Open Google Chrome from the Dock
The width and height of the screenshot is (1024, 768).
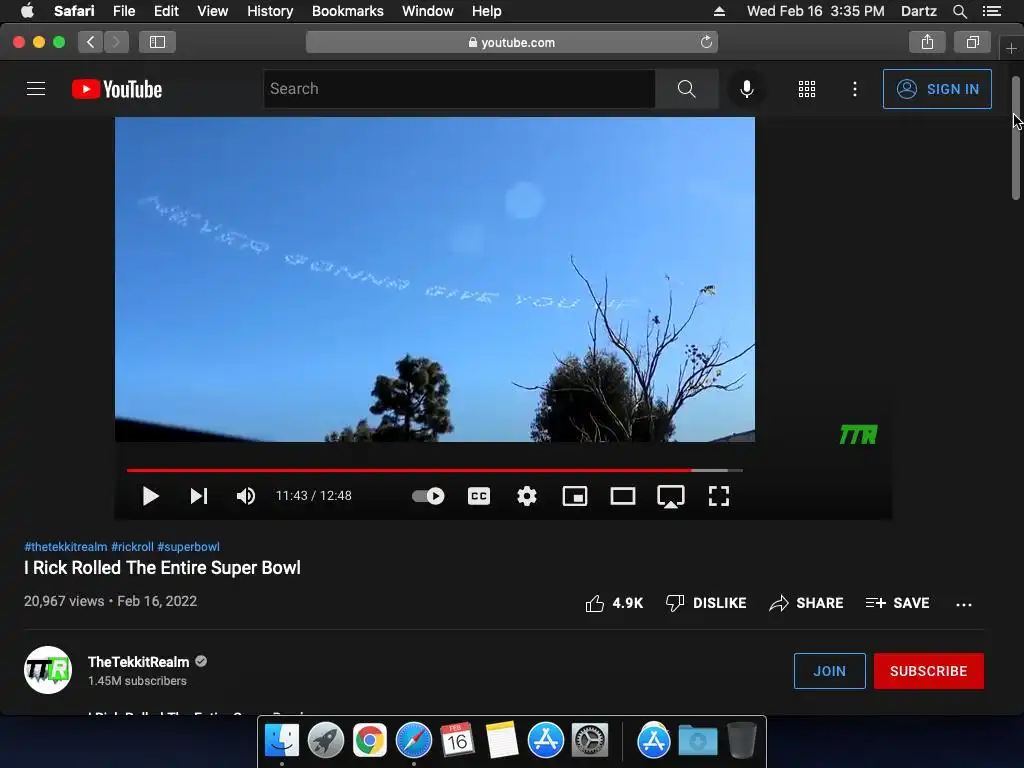pyautogui.click(x=370, y=740)
